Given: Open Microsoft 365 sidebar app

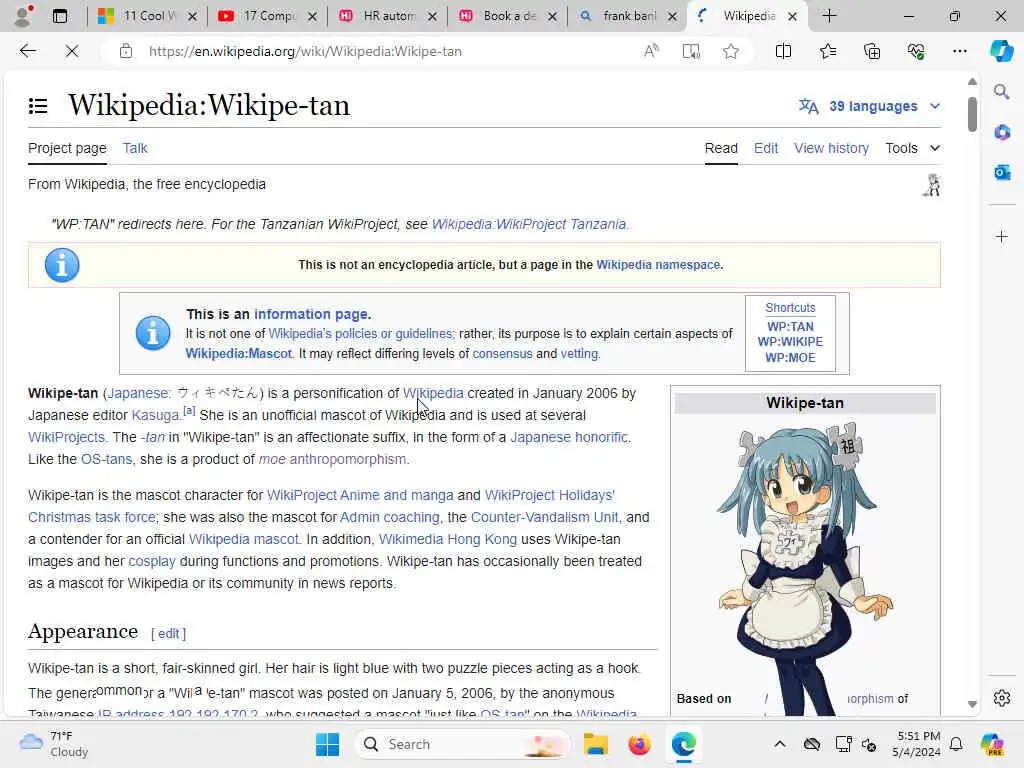Looking at the screenshot, I should [x=1002, y=133].
